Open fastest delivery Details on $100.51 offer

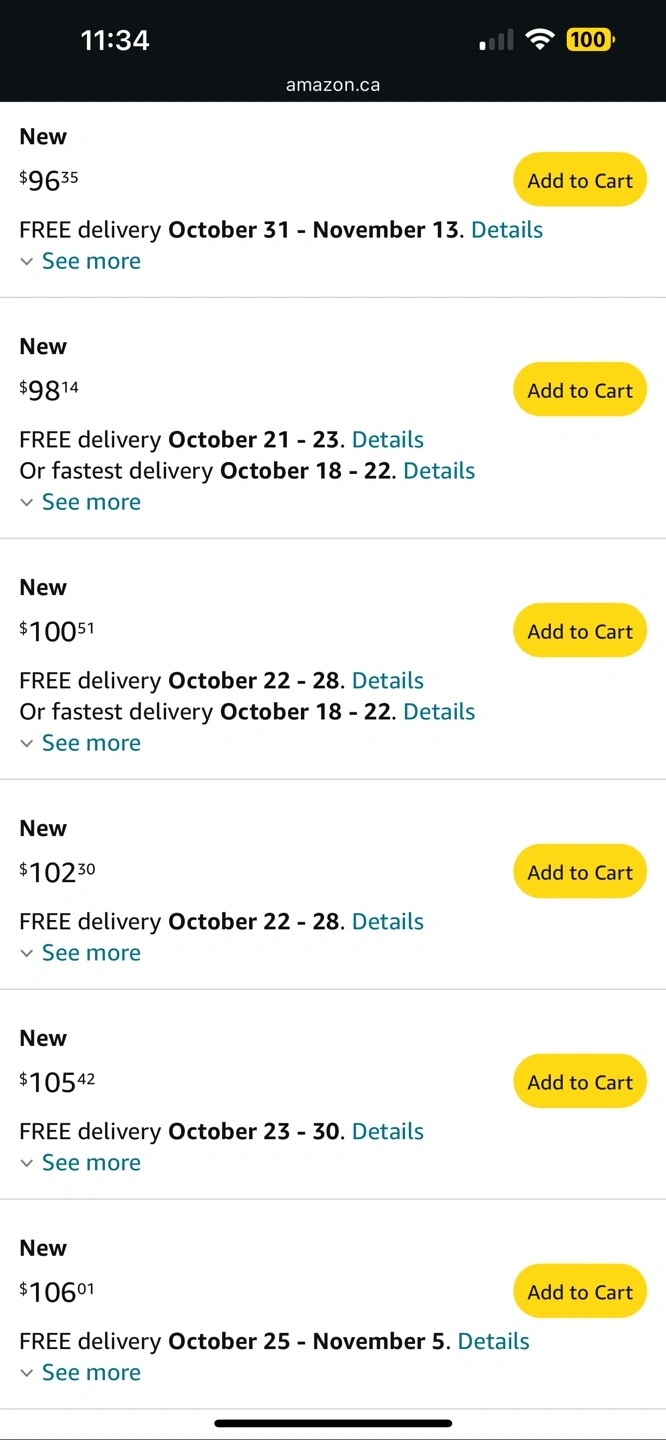click(439, 712)
